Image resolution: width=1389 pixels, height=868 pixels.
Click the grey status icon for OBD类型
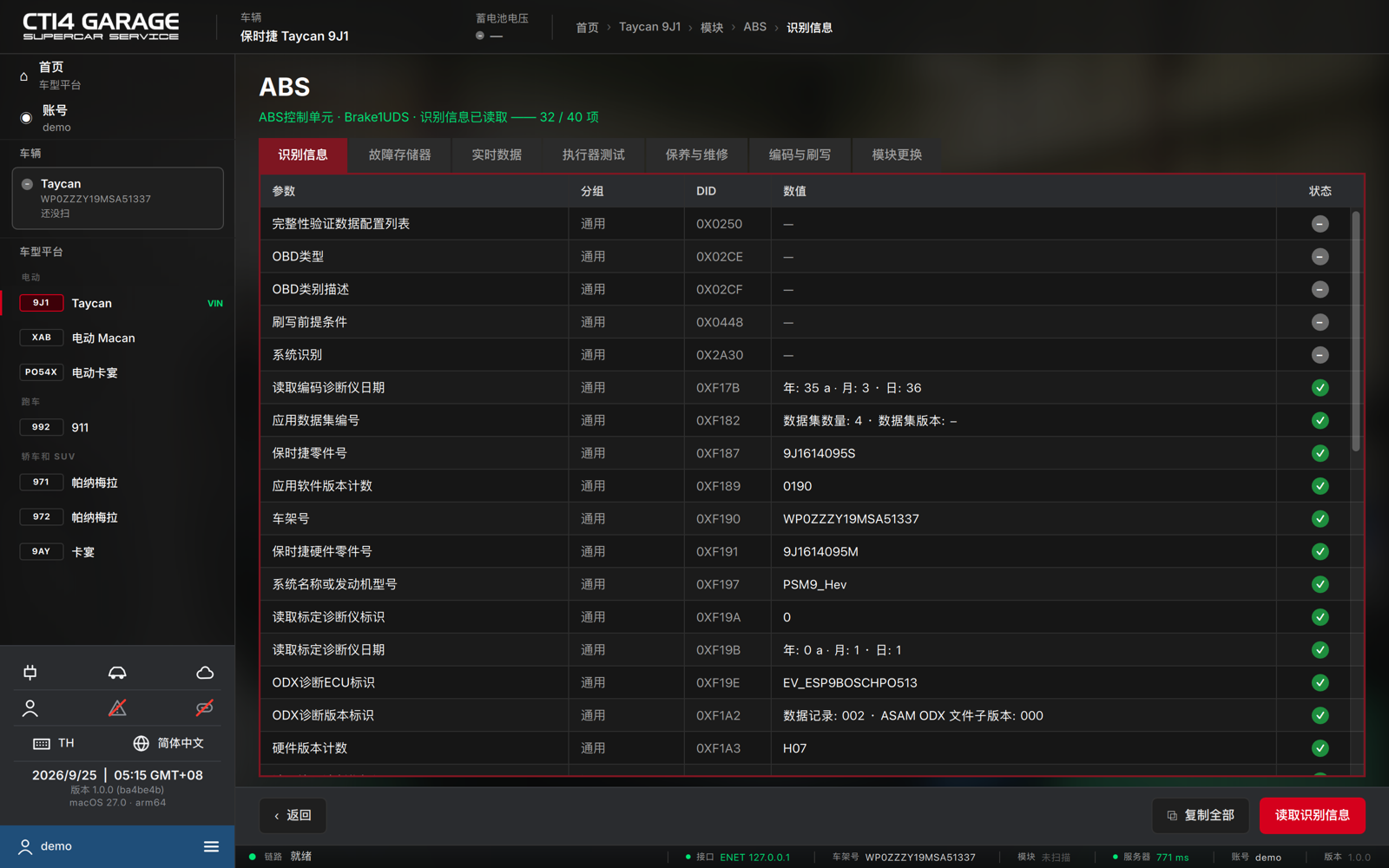pos(1320,257)
